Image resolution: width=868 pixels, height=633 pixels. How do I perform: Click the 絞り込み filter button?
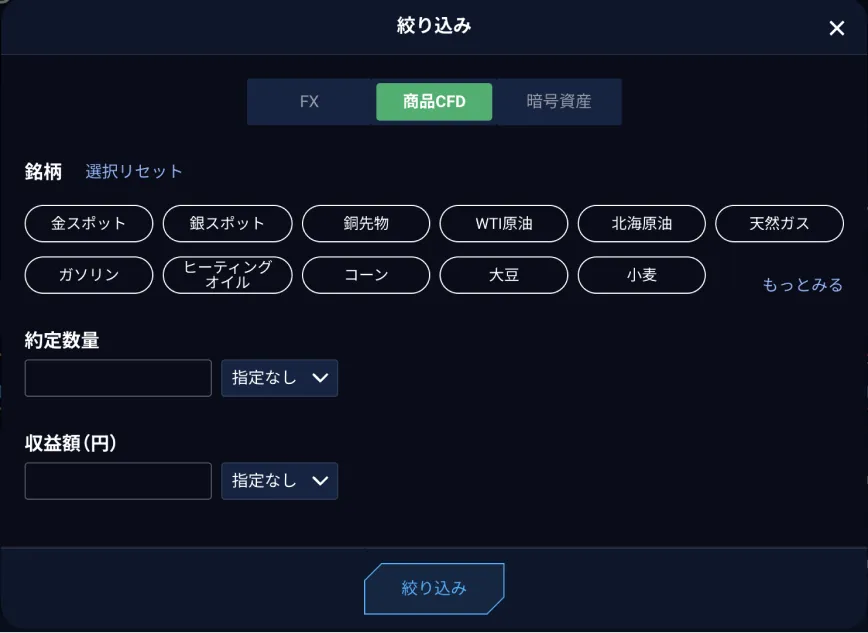(434, 588)
